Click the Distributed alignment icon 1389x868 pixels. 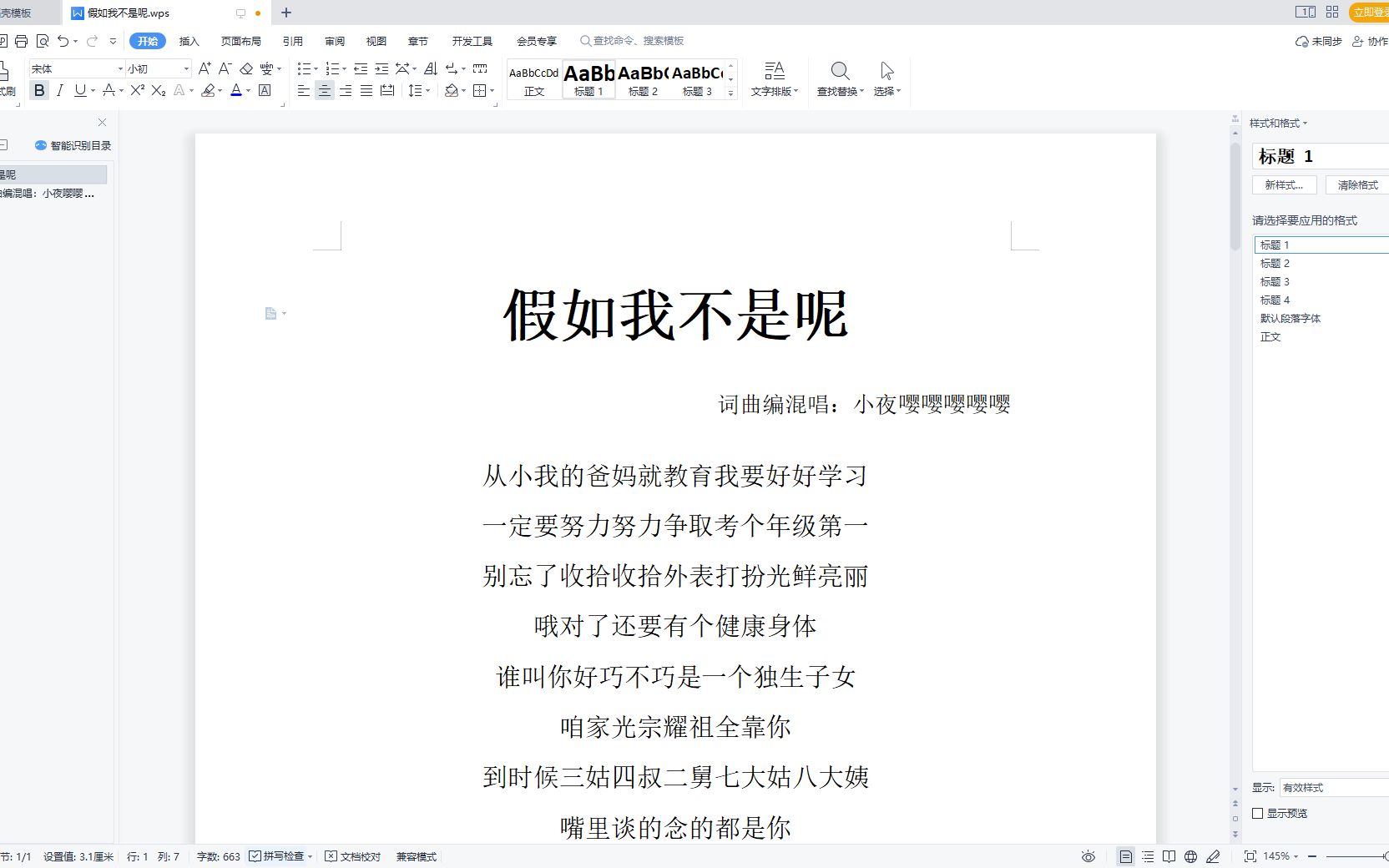tap(387, 90)
